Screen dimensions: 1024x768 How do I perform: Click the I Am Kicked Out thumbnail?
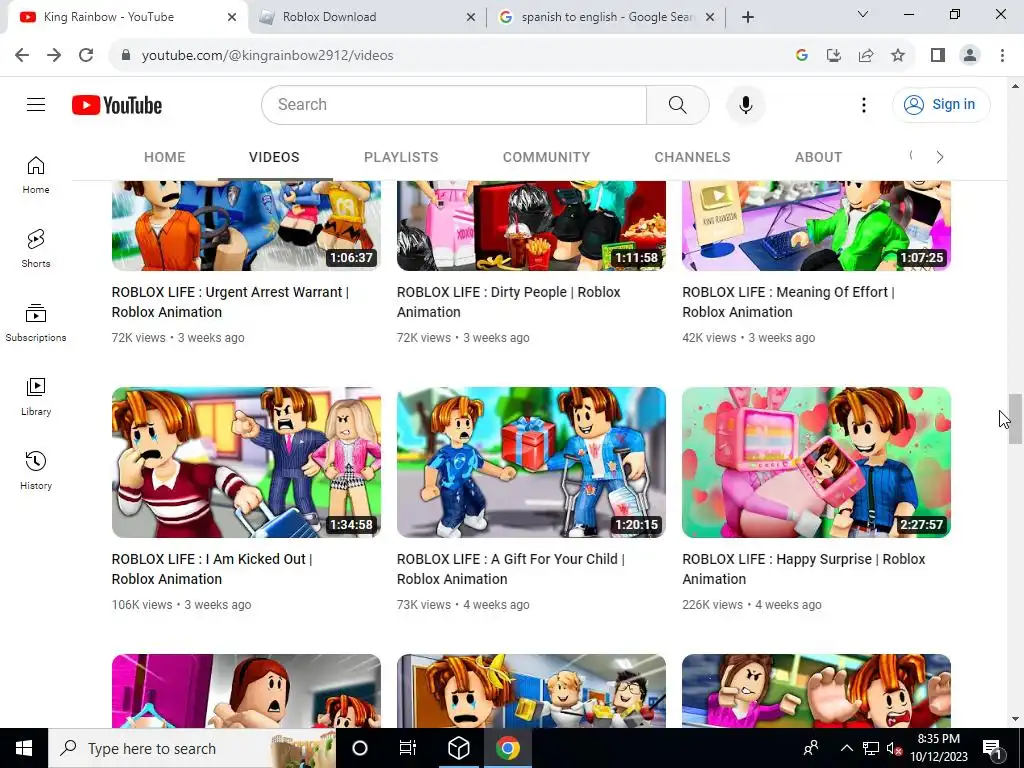pyautogui.click(x=246, y=462)
